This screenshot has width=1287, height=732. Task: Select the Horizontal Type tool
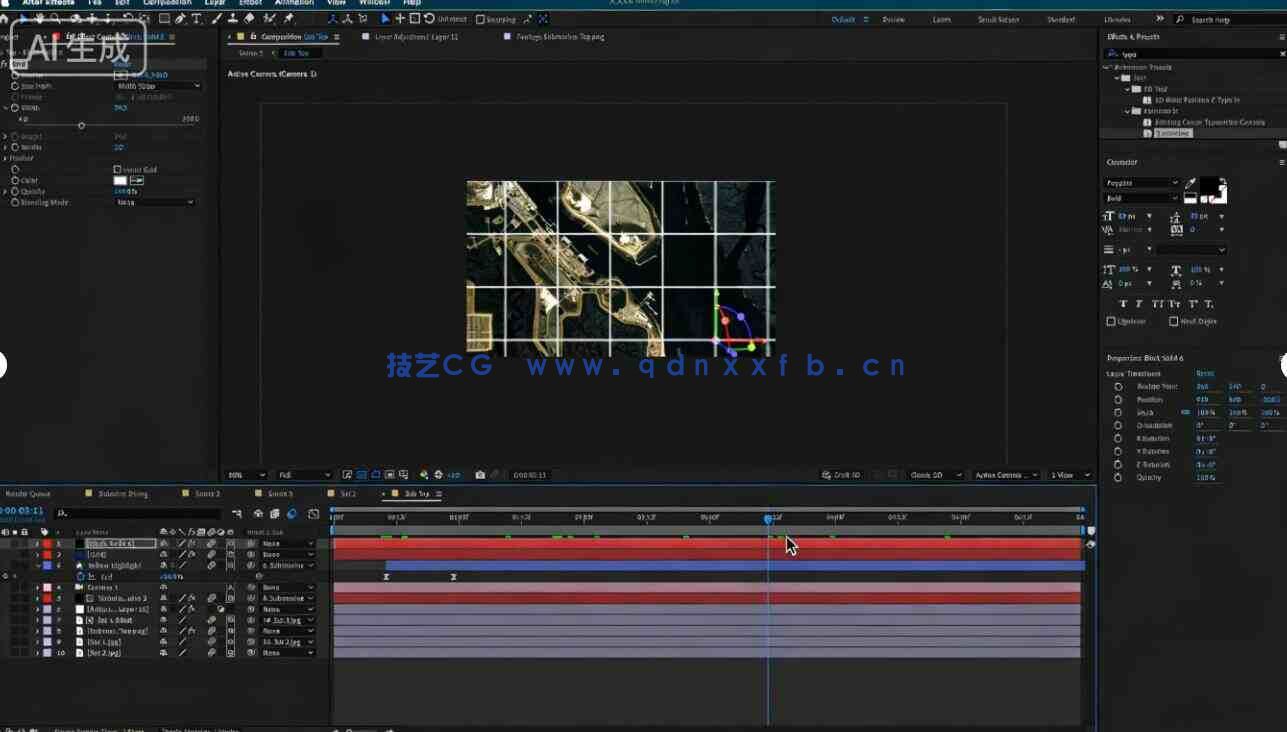[x=196, y=19]
